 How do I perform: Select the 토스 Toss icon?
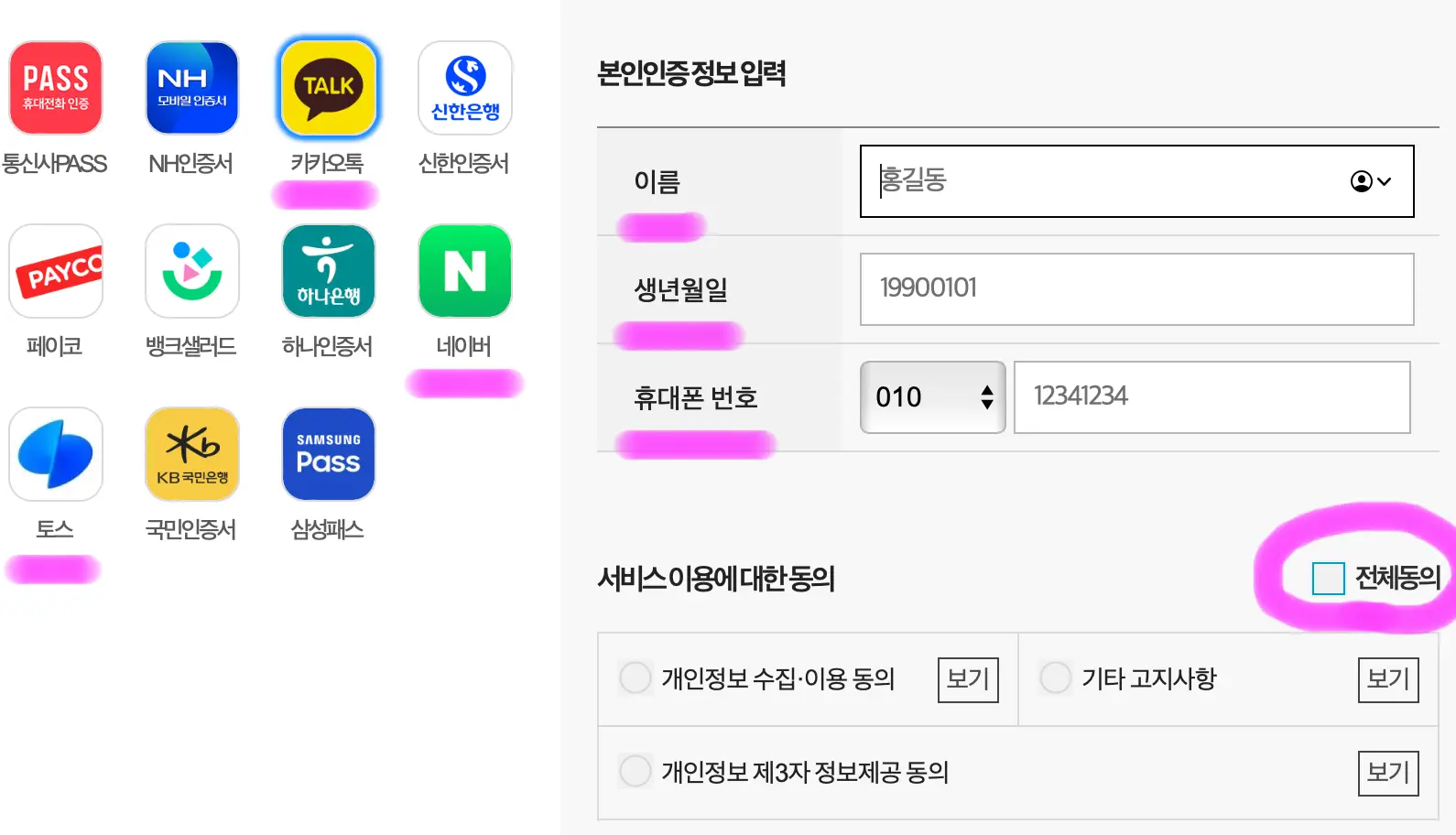tap(56, 454)
